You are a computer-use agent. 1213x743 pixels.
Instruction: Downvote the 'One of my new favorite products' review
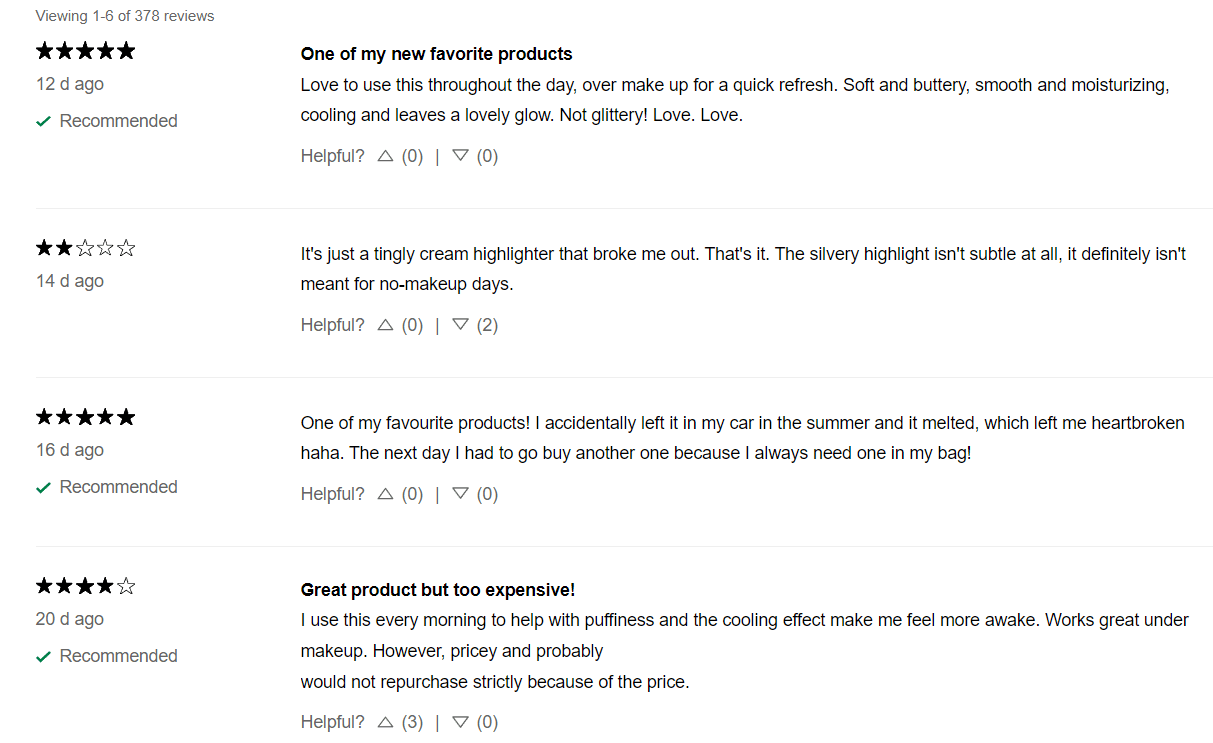pos(460,156)
